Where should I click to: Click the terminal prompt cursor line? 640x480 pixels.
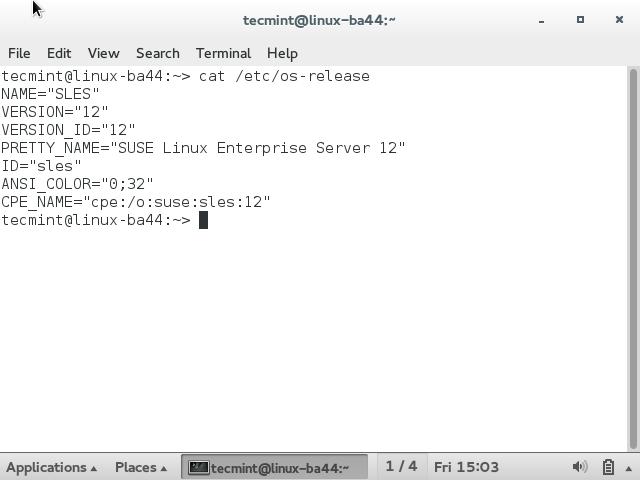tap(203, 220)
